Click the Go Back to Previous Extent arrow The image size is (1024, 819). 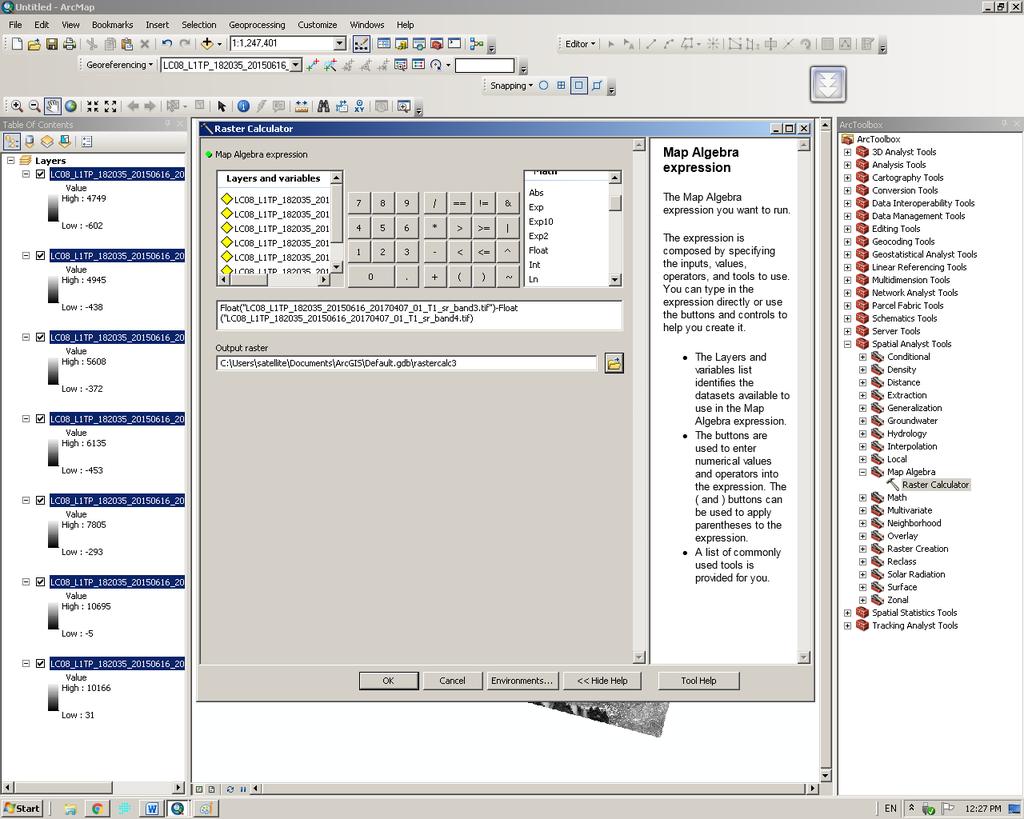tap(133, 106)
